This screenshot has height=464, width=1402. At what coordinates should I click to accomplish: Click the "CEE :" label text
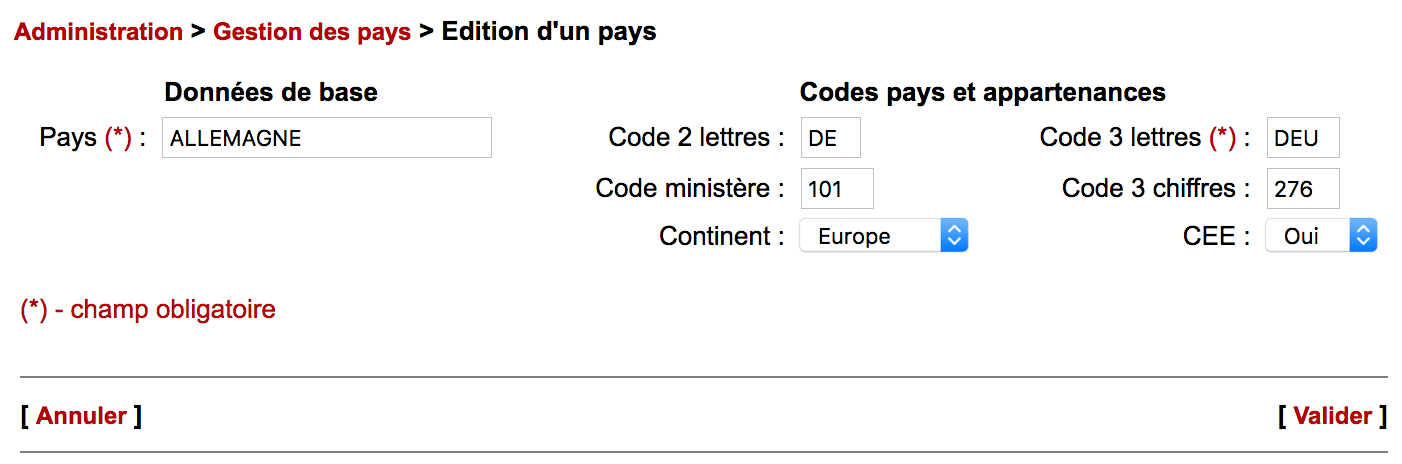tap(1216, 236)
